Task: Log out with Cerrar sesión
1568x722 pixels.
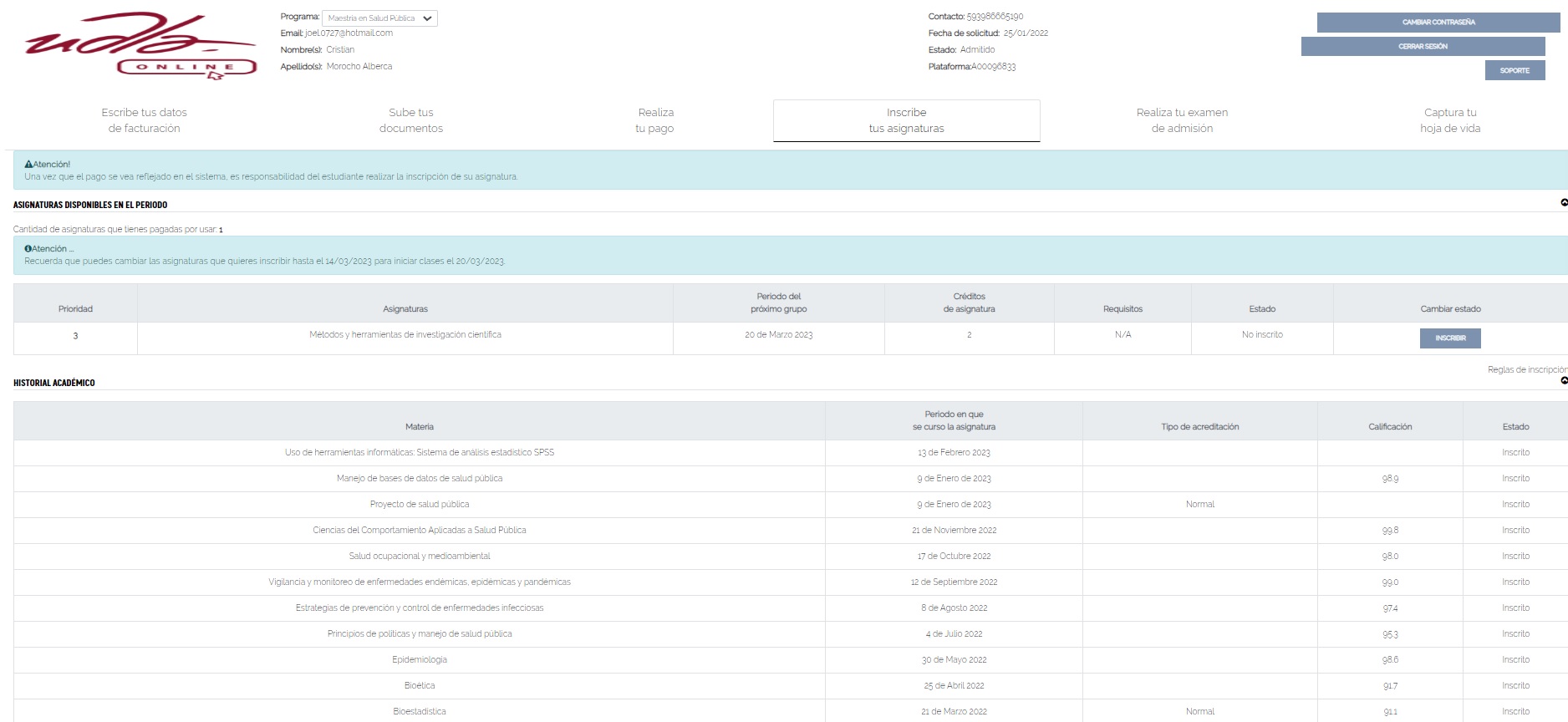Action: tap(1423, 47)
